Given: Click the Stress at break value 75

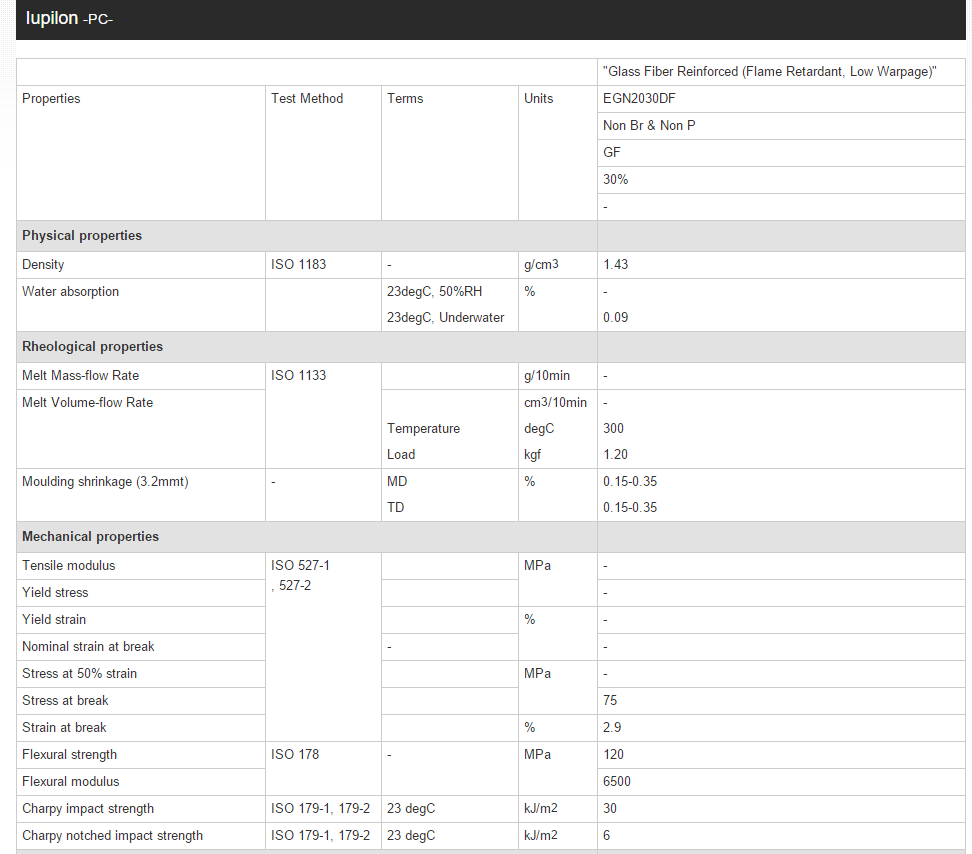Looking at the screenshot, I should click(x=610, y=701).
